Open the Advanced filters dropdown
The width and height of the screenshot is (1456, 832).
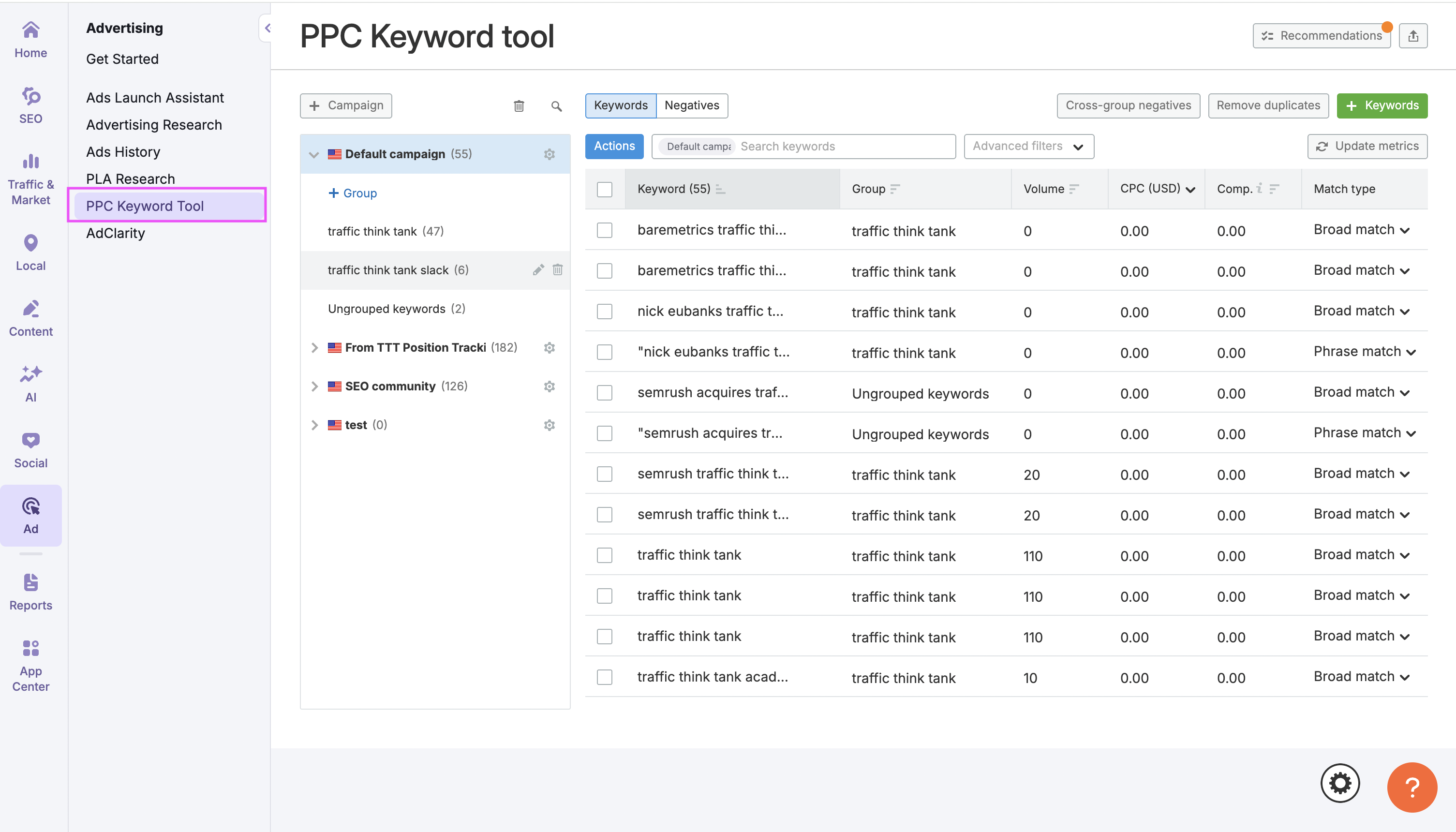(x=1028, y=146)
